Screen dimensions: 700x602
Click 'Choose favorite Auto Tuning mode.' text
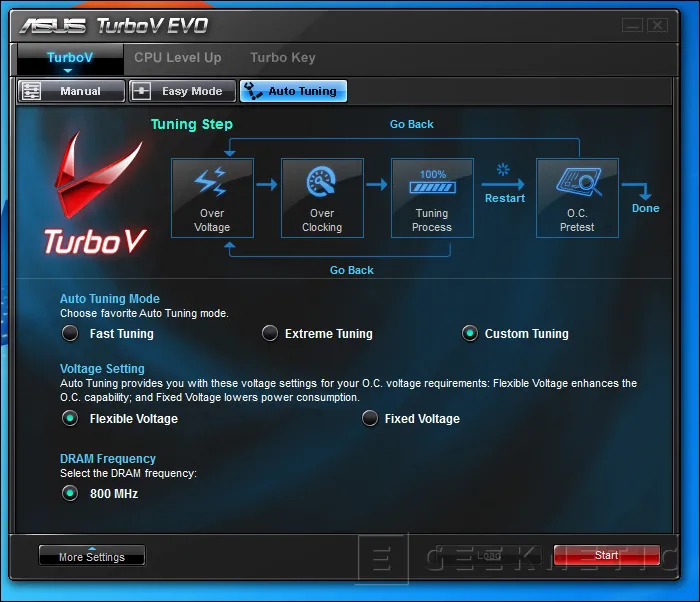tap(144, 314)
